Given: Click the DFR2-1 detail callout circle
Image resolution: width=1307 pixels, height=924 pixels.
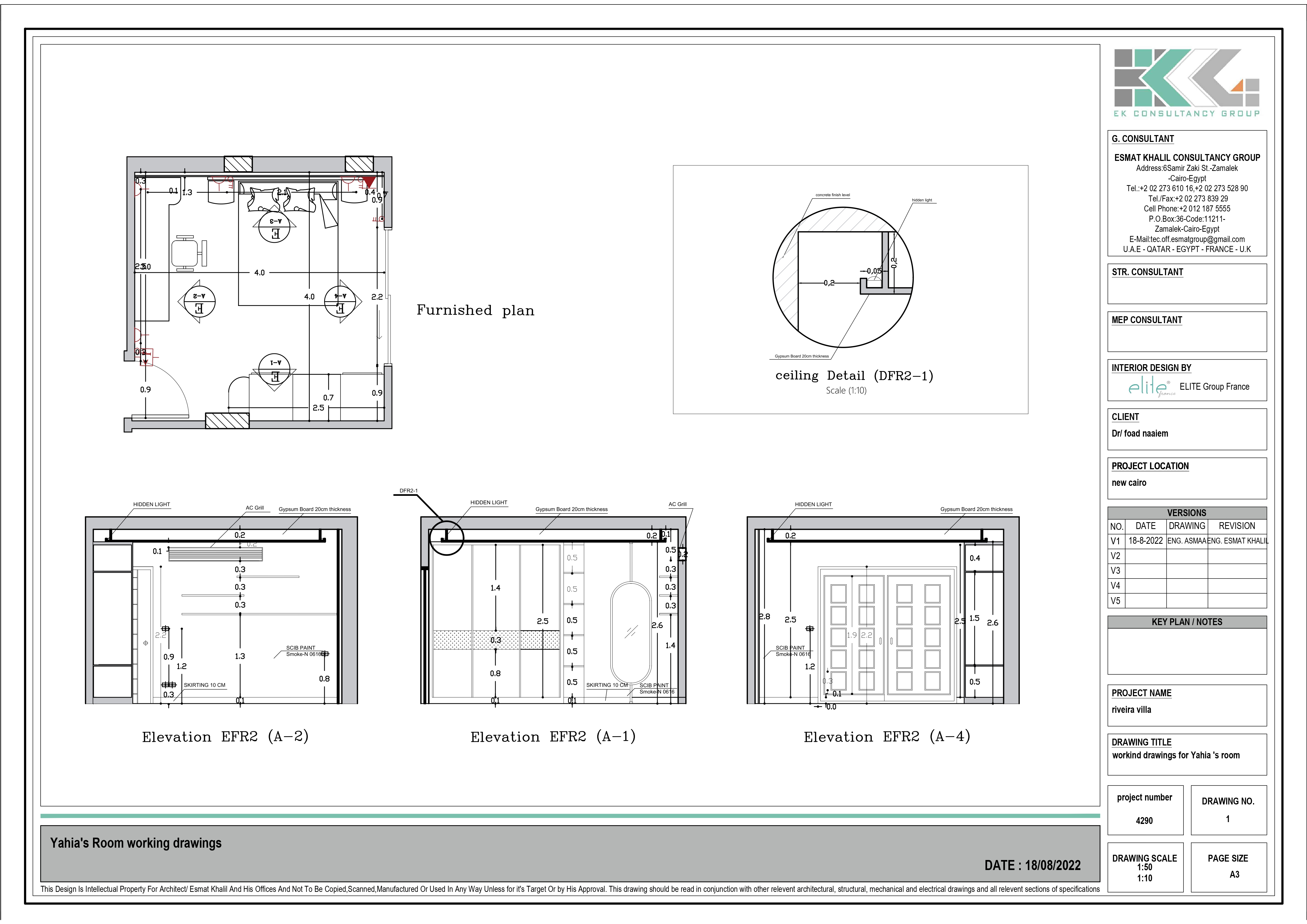Looking at the screenshot, I should coord(446,537).
